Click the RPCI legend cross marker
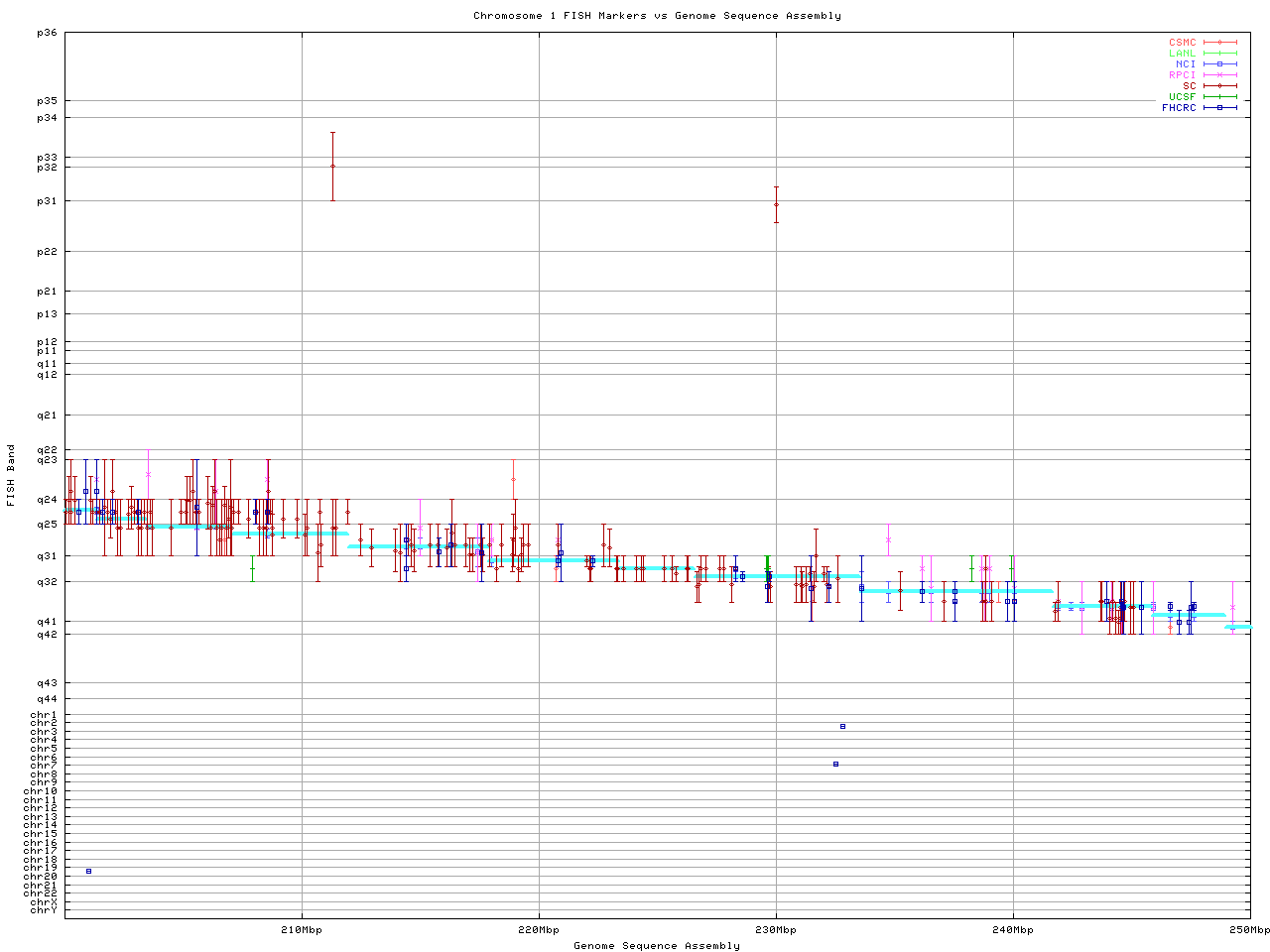 click(x=1219, y=75)
